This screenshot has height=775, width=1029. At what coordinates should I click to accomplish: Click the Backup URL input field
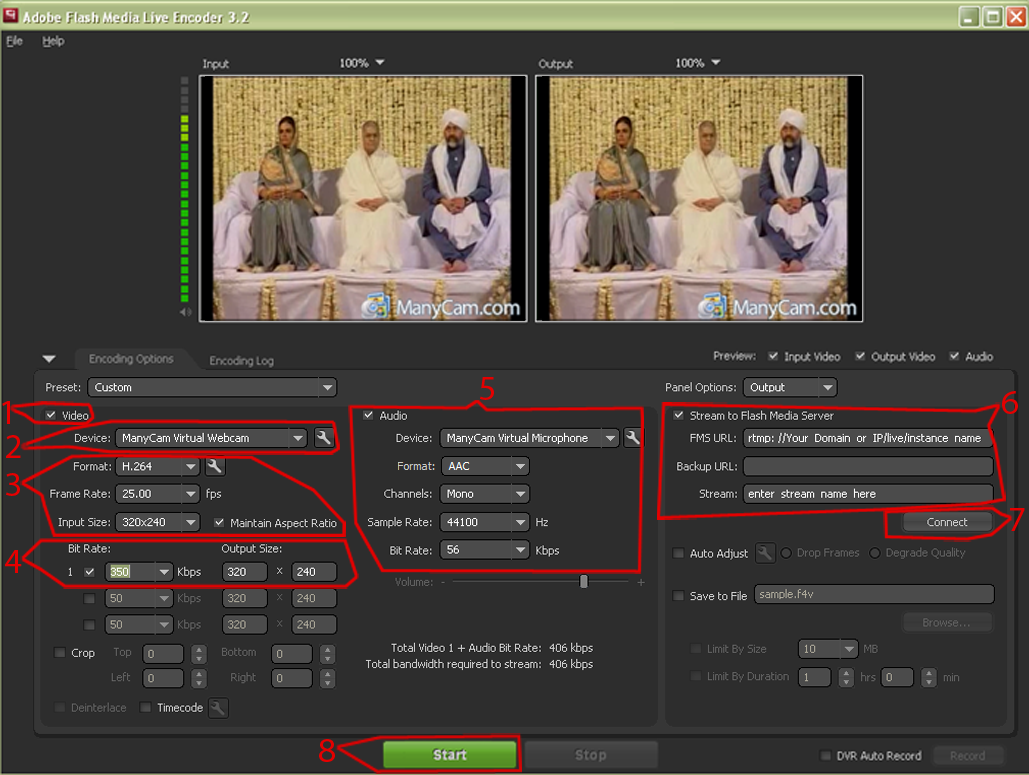868,466
